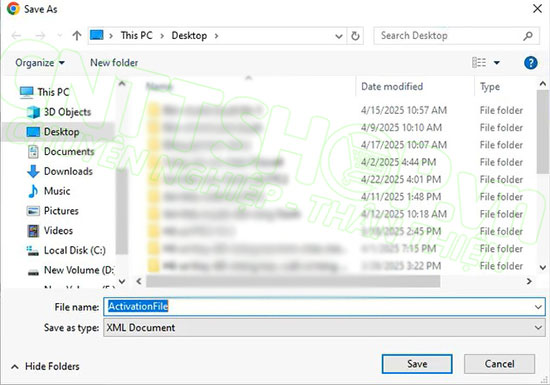The height and width of the screenshot is (385, 550).
Task: Open Videos in navigation pane
Action: (x=58, y=231)
